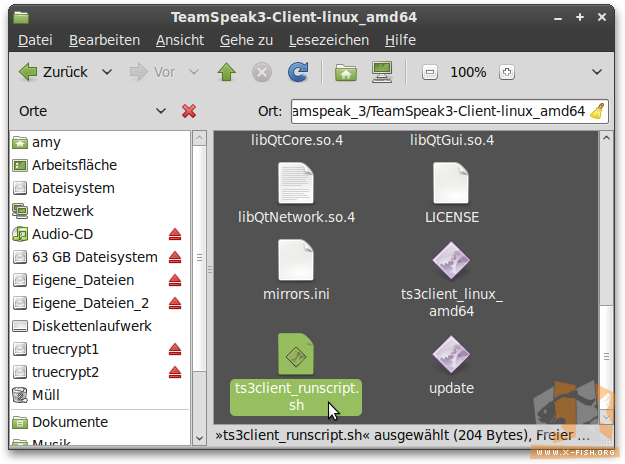
Task: Click the Vor forward button
Action: click(x=153, y=73)
